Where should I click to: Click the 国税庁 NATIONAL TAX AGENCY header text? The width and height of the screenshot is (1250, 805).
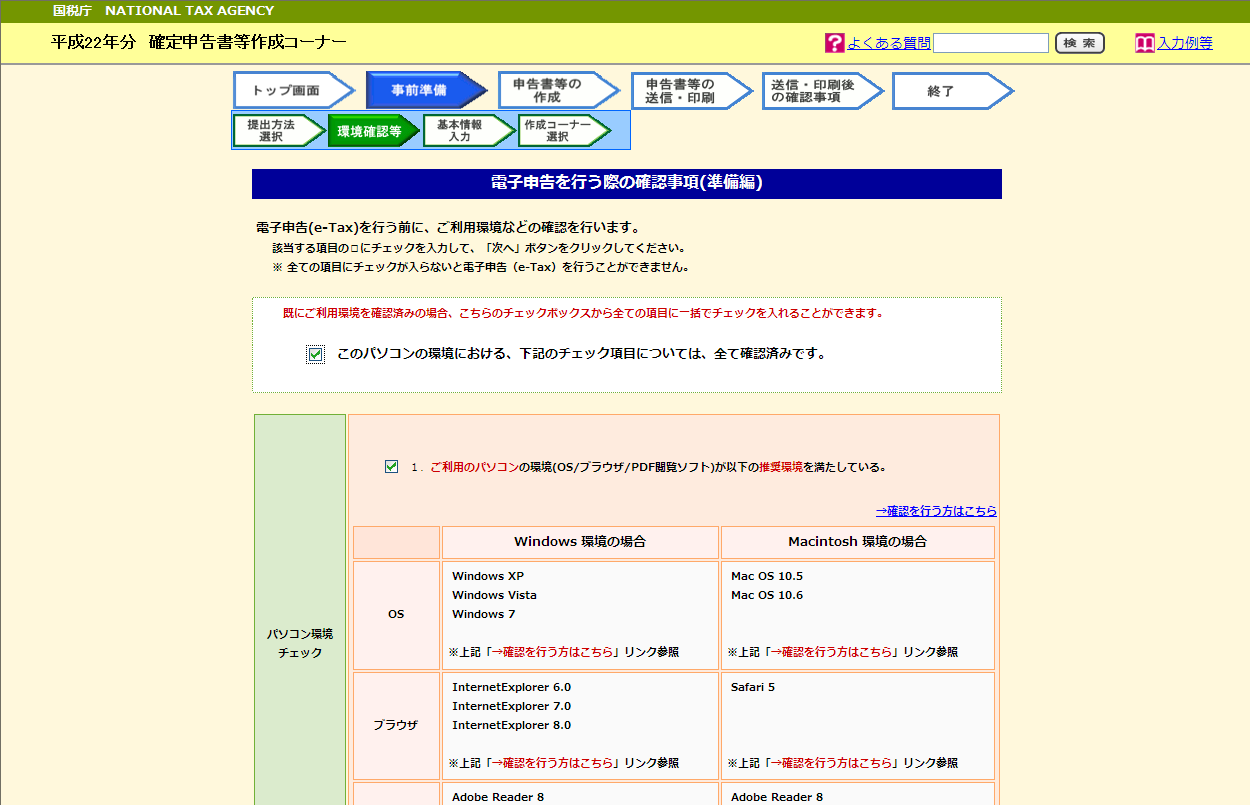click(x=163, y=11)
